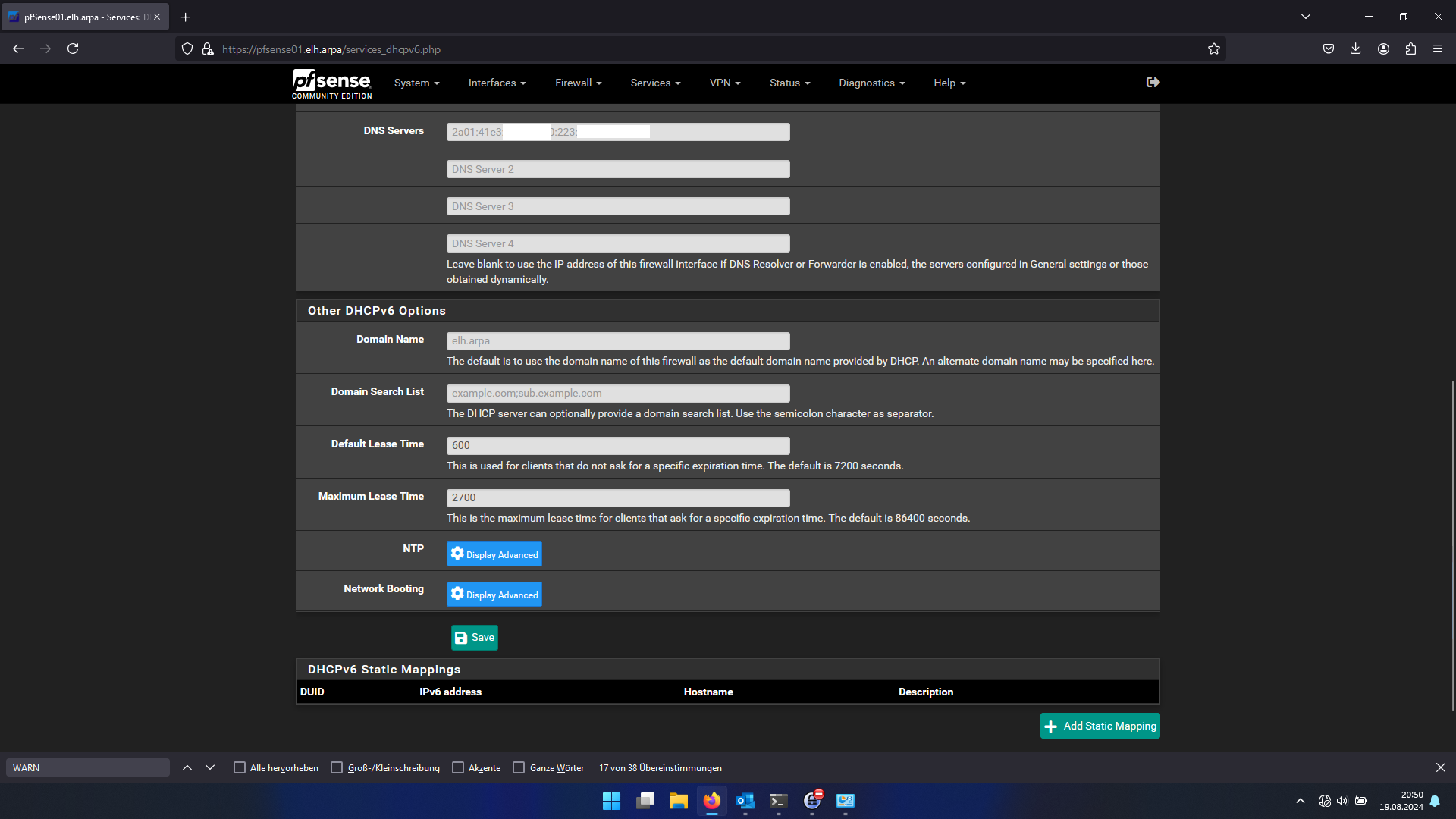Enable Ganze Wörter whole words checkbox

(x=519, y=767)
